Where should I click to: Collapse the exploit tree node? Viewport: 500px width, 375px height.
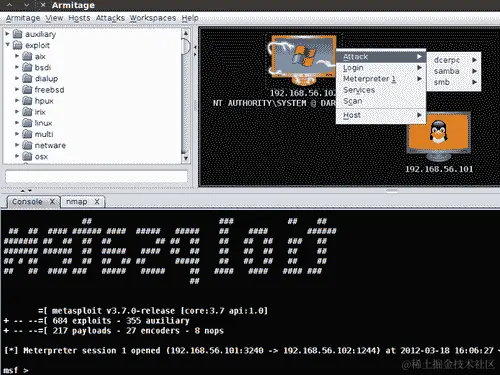(7, 45)
